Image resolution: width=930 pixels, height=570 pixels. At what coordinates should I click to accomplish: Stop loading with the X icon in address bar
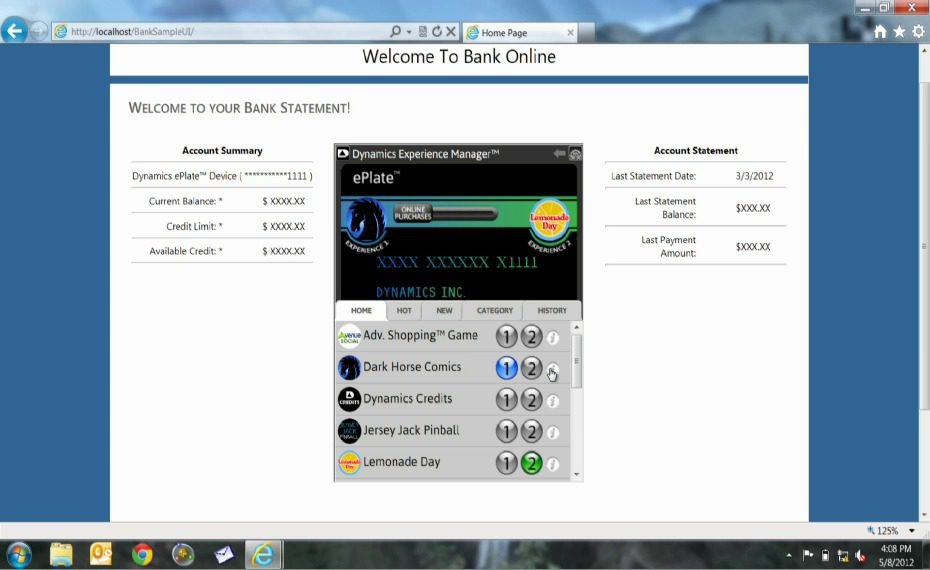pyautogui.click(x=451, y=31)
